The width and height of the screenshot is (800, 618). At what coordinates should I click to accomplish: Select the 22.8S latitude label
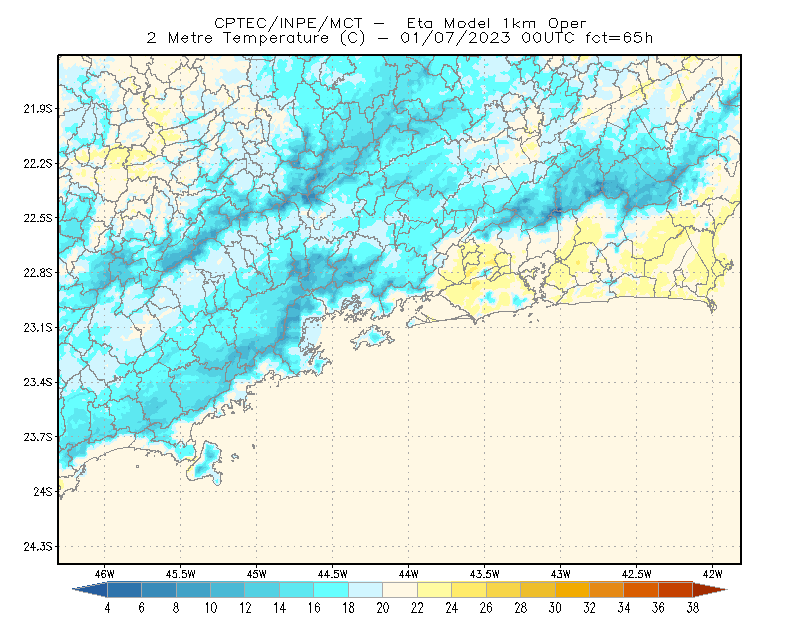tap(38, 273)
